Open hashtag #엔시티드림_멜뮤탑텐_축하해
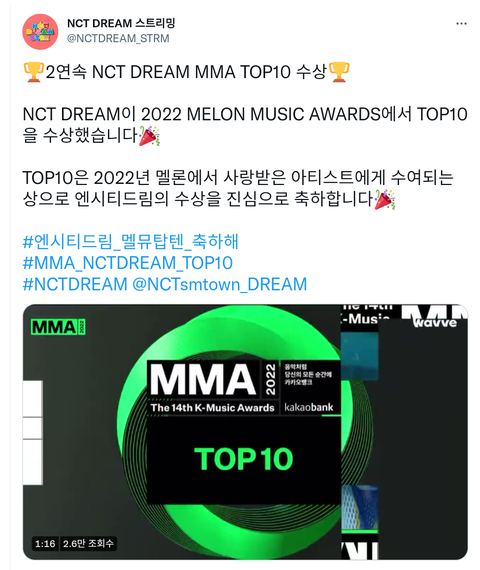The image size is (480, 570). (131, 241)
